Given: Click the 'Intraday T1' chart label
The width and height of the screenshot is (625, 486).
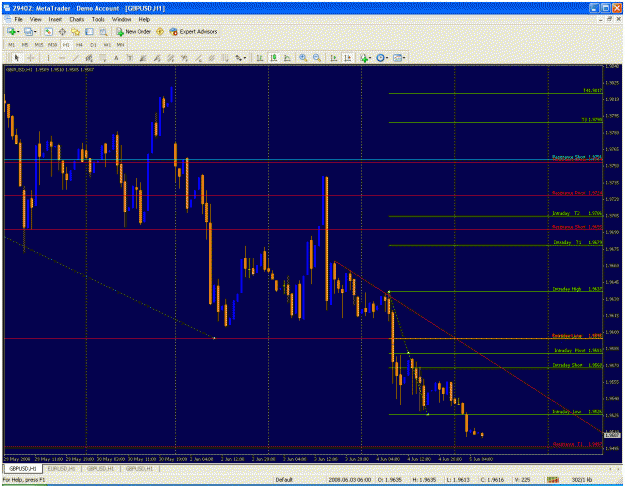Looking at the screenshot, I should 568,242.
